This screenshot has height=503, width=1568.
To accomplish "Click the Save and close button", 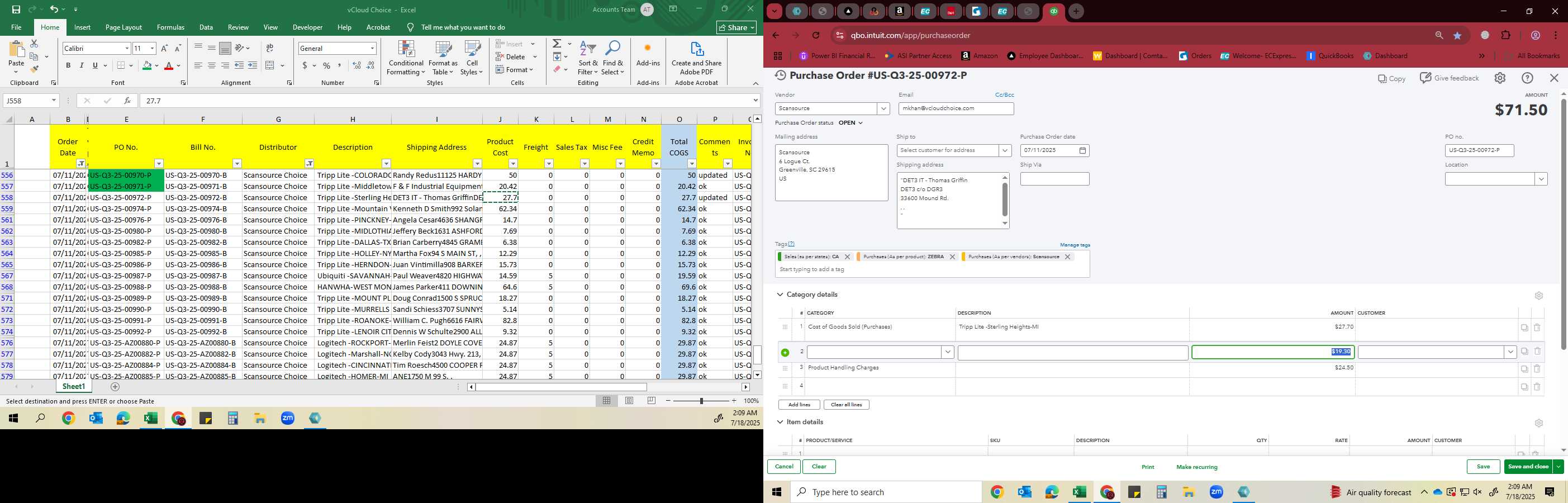I will (1528, 467).
